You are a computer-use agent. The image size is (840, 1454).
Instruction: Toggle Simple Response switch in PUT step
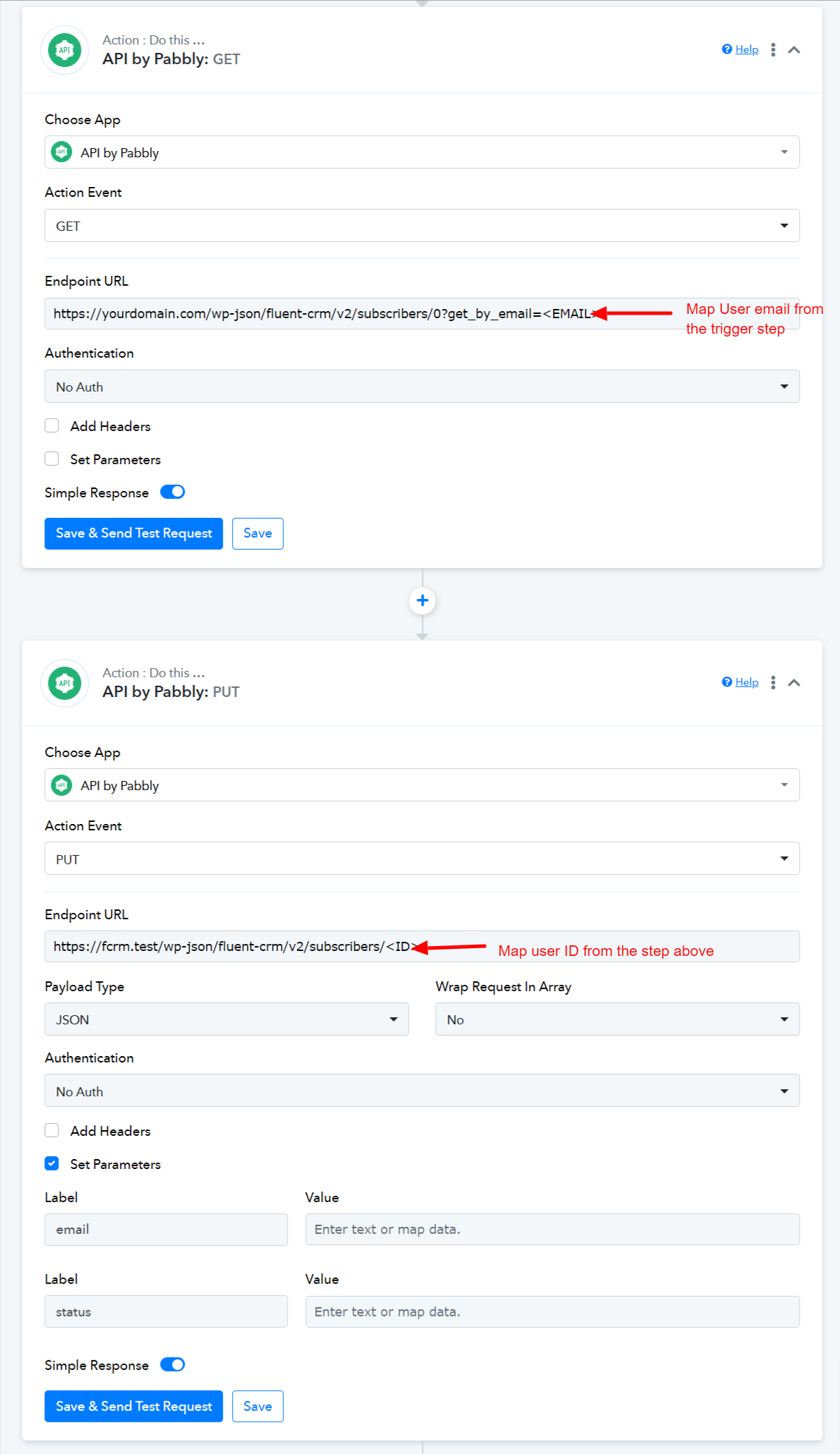[172, 1364]
